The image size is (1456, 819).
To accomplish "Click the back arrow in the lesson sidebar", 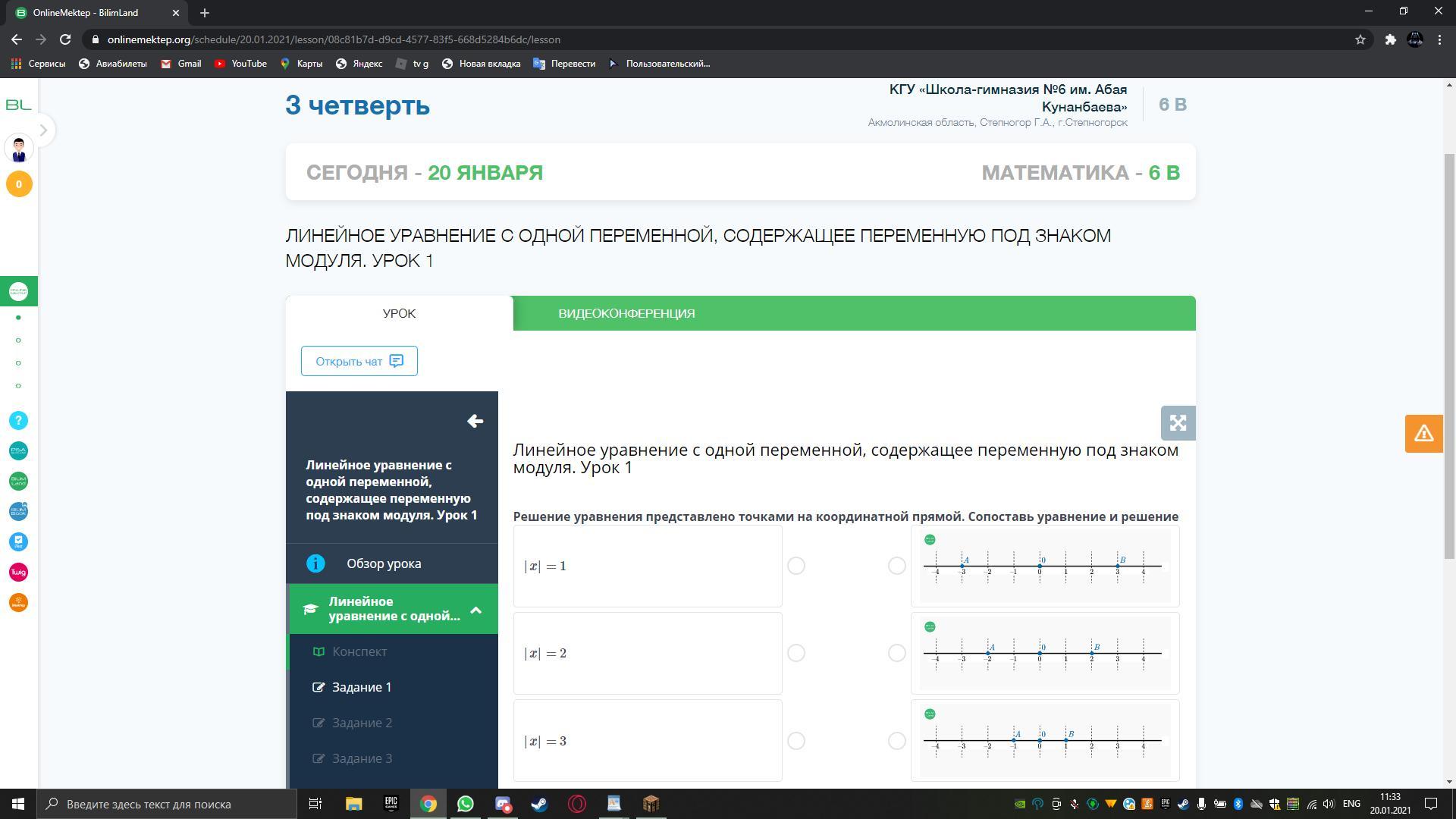I will (x=475, y=421).
